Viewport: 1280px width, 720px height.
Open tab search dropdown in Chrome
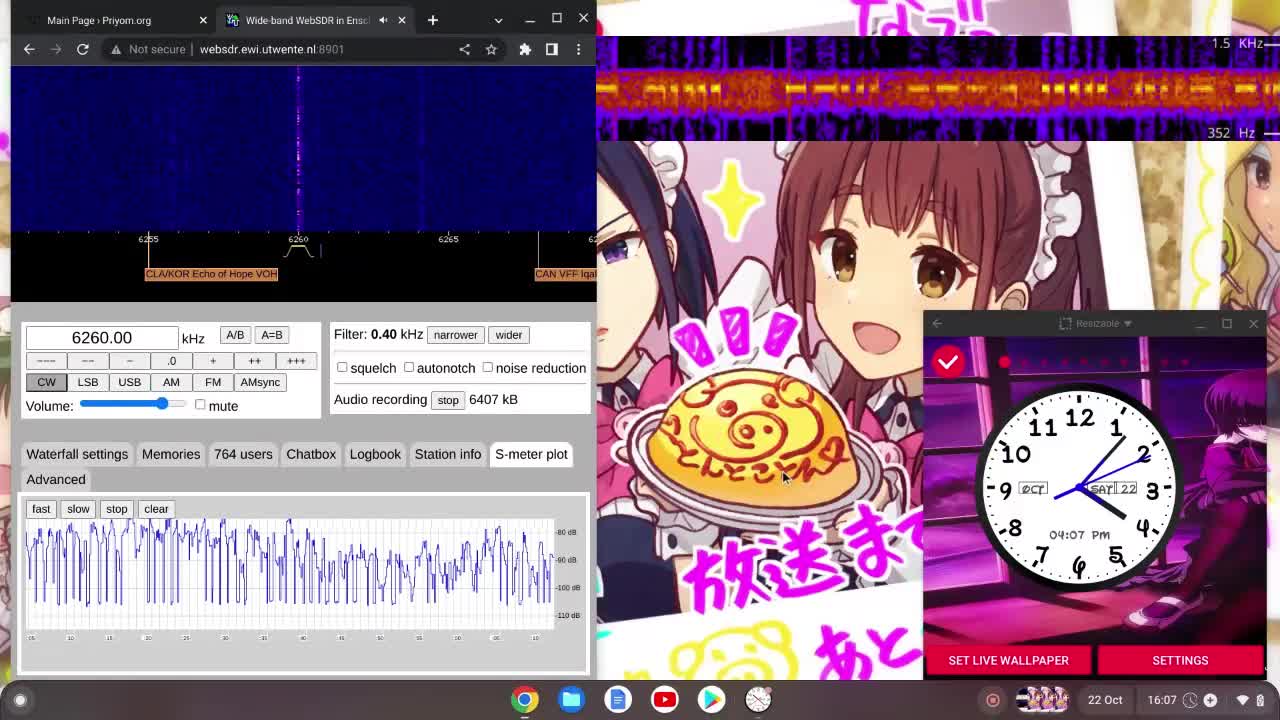point(498,20)
